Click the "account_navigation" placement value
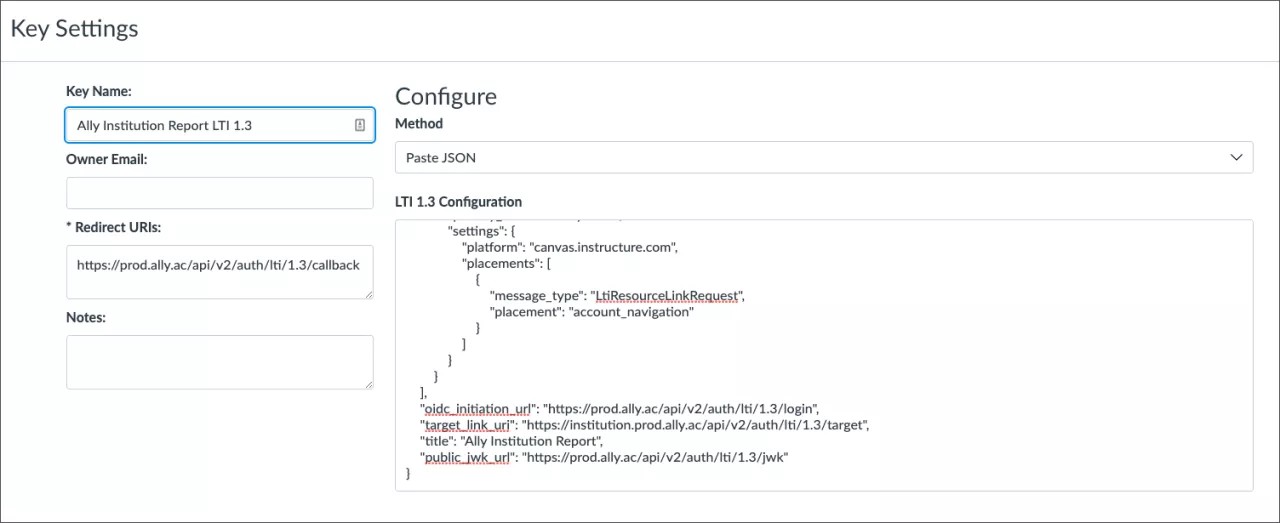Screen dimensions: 1280x523 pyautogui.click(x=630, y=312)
